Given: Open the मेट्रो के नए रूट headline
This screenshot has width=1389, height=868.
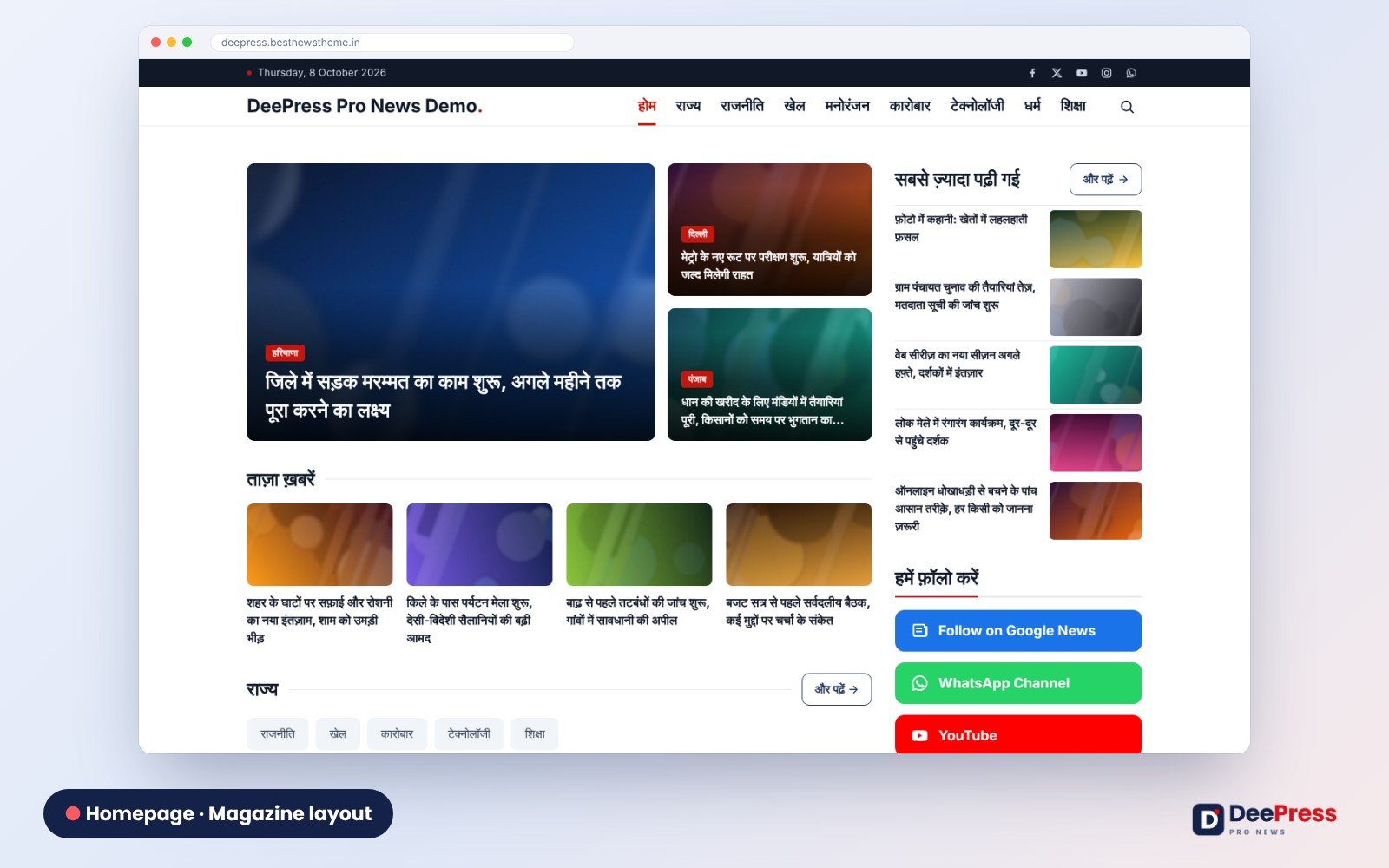Looking at the screenshot, I should coord(769,266).
